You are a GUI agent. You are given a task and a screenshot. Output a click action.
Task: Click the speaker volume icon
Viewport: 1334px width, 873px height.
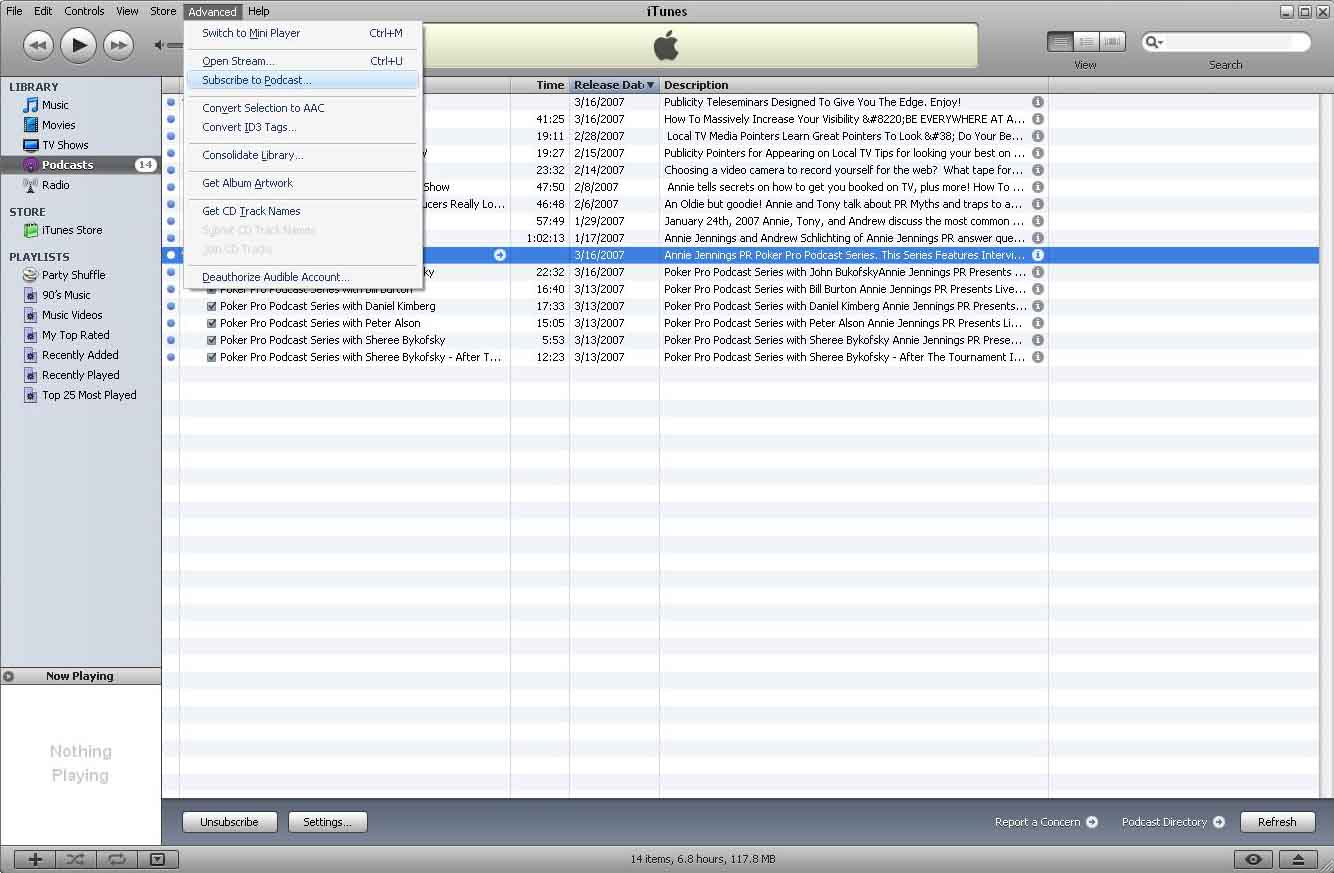[x=159, y=45]
